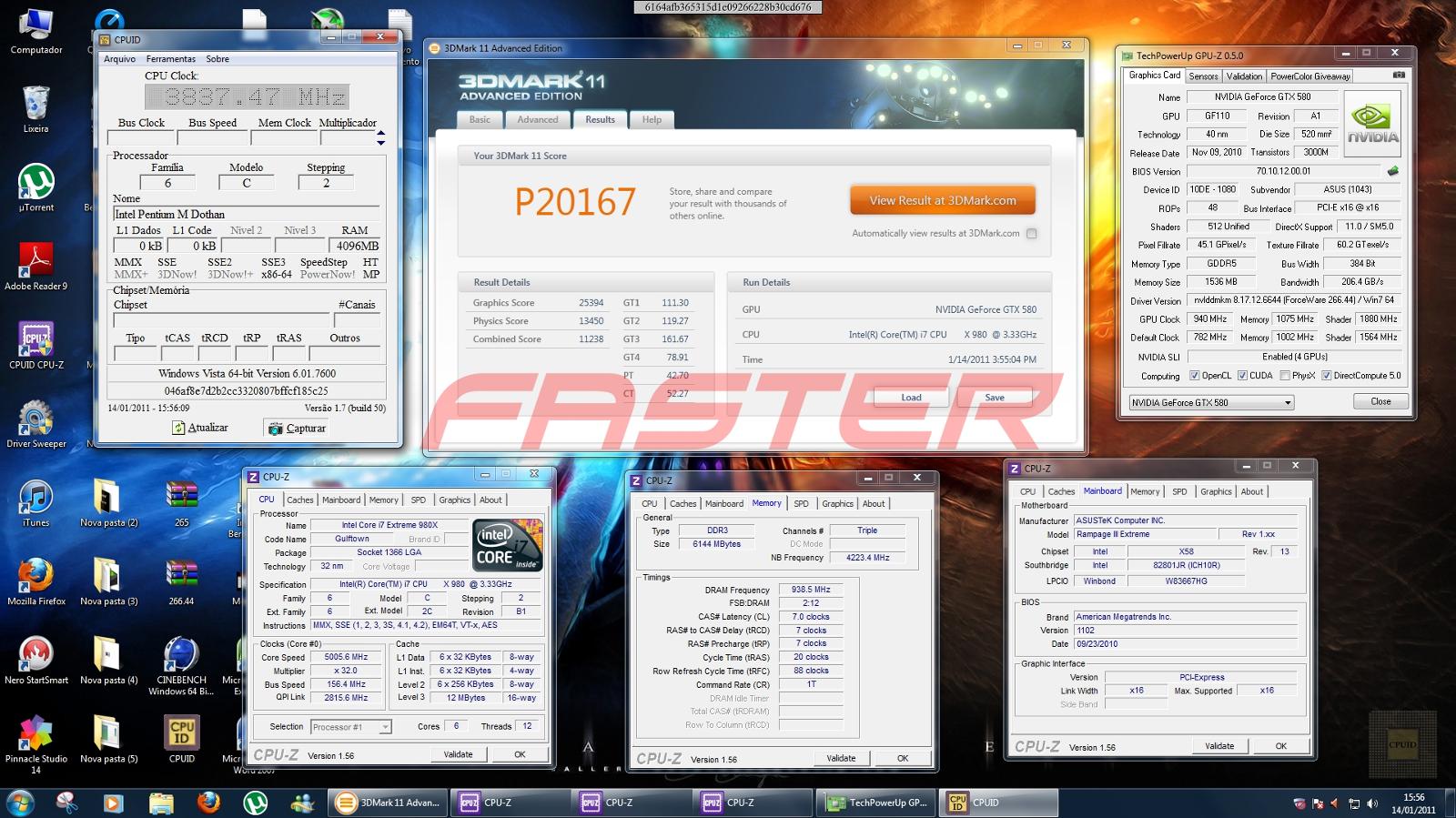Open Caches tab in CPU-Z CPU window
The image size is (1456, 818).
300,500
